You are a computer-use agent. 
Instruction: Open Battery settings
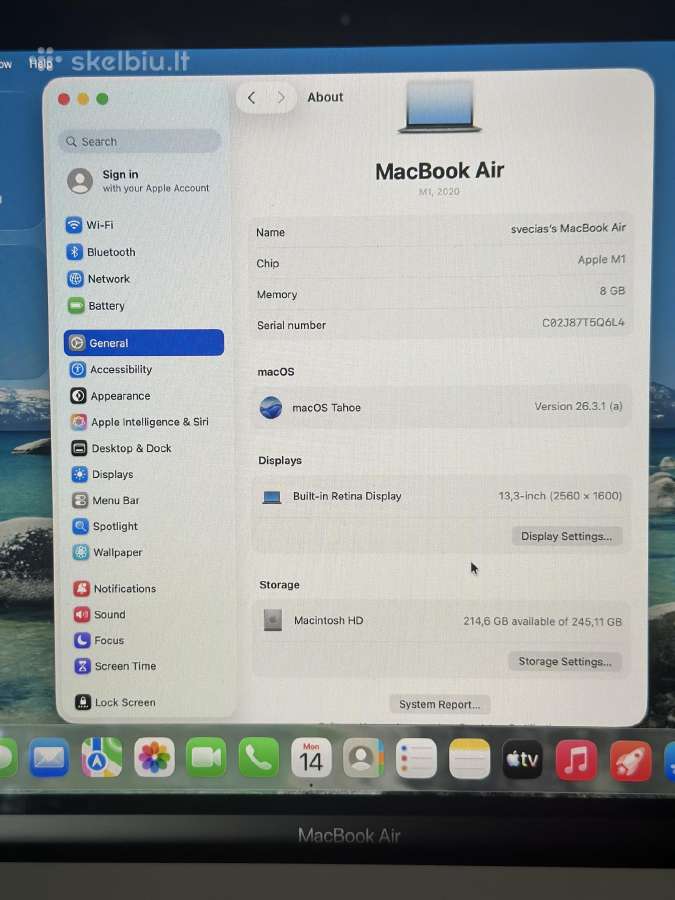pos(96,306)
